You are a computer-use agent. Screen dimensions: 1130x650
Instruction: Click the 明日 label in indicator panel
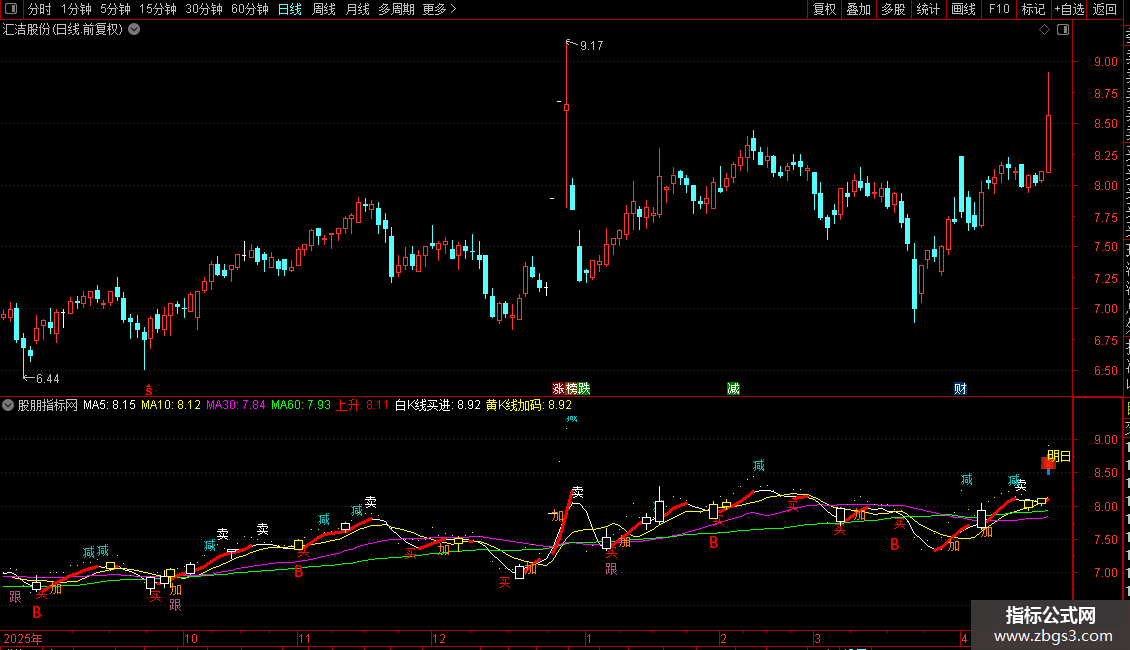point(1059,456)
